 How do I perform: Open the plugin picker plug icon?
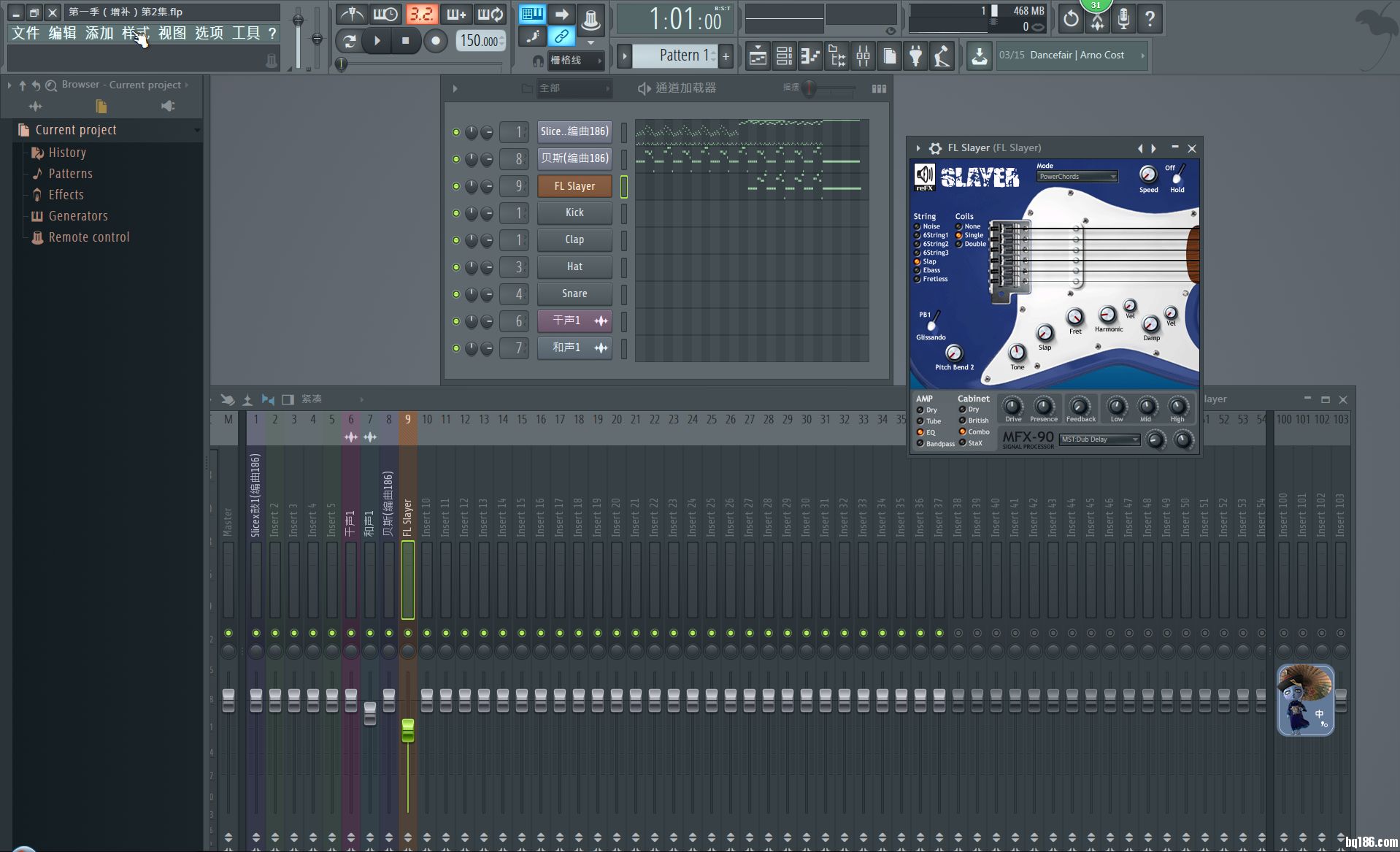pyautogui.click(x=915, y=55)
